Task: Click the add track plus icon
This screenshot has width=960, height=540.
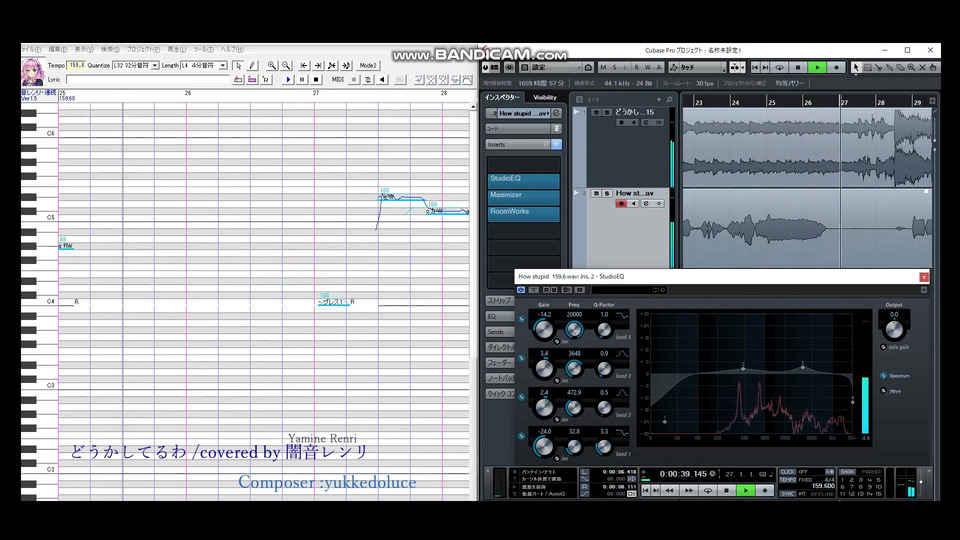Action: point(659,99)
